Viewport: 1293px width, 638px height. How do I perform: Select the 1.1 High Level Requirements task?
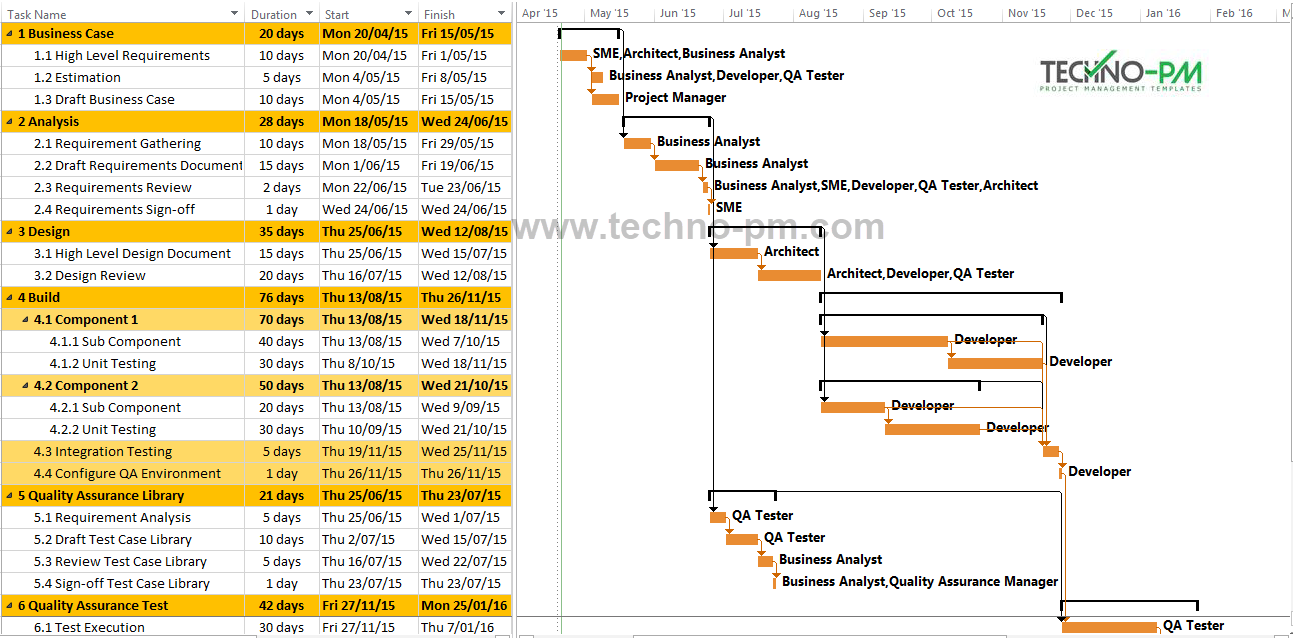(x=122, y=56)
